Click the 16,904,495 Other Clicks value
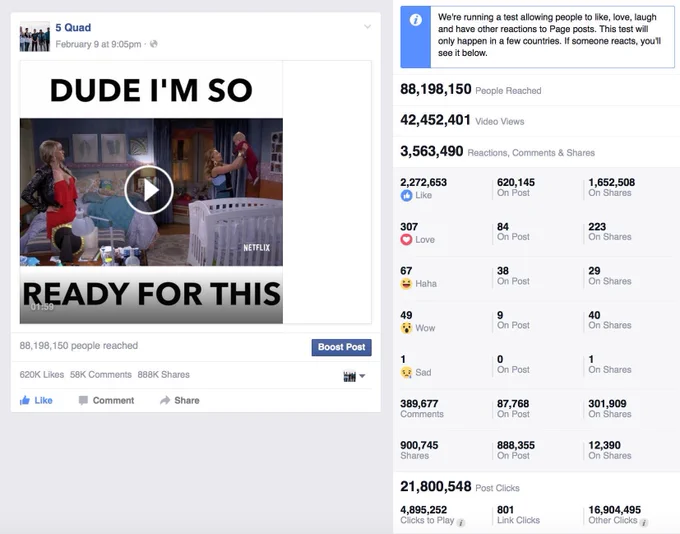Screen dimensions: 680x534 [614, 510]
